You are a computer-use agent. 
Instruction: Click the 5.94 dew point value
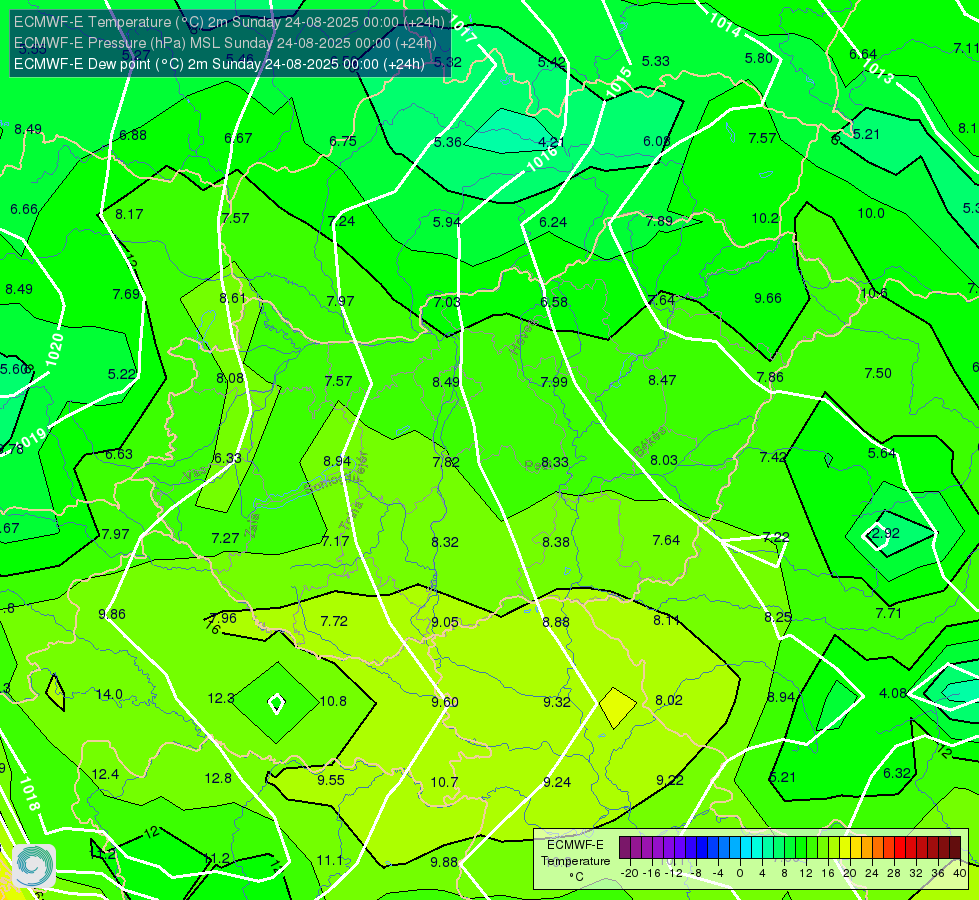pos(447,222)
